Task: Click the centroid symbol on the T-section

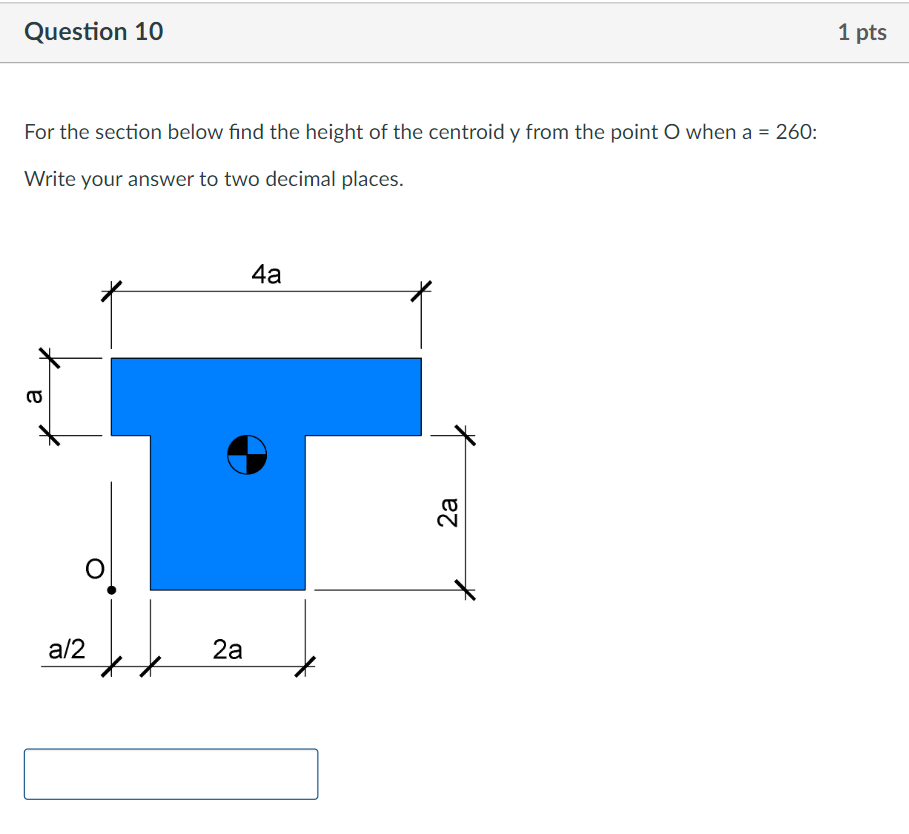Action: [247, 453]
